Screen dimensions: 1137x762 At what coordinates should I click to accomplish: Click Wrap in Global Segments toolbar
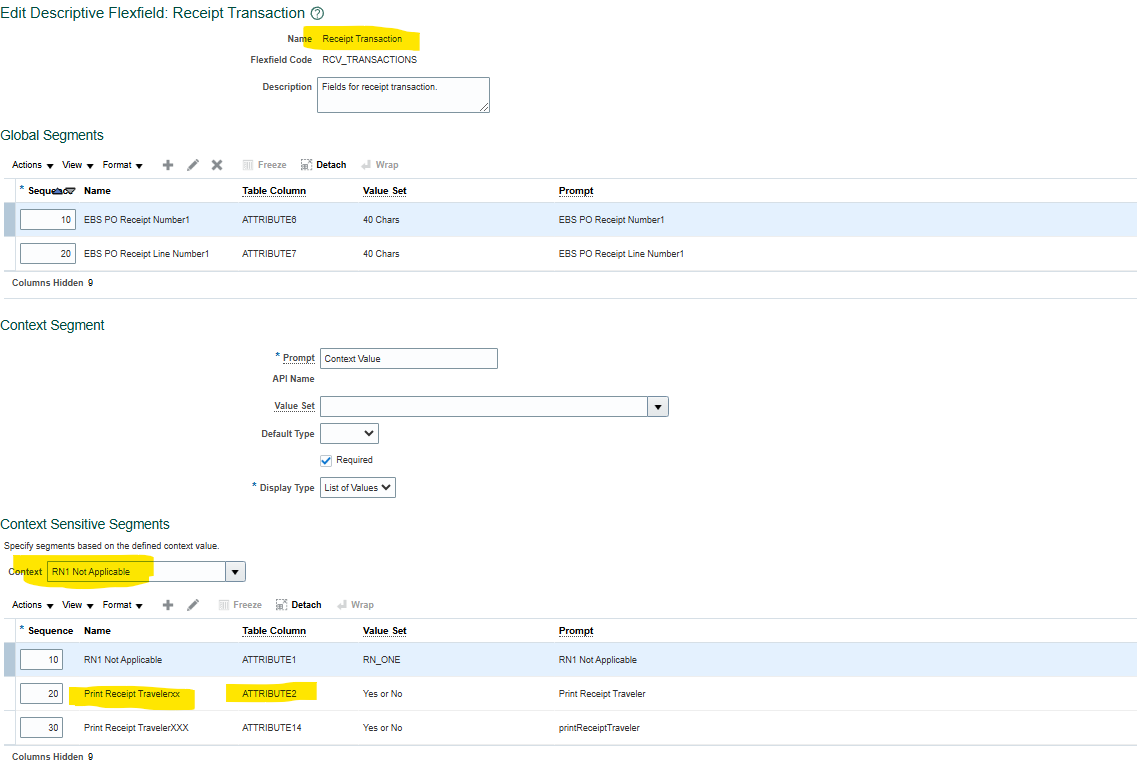380,165
